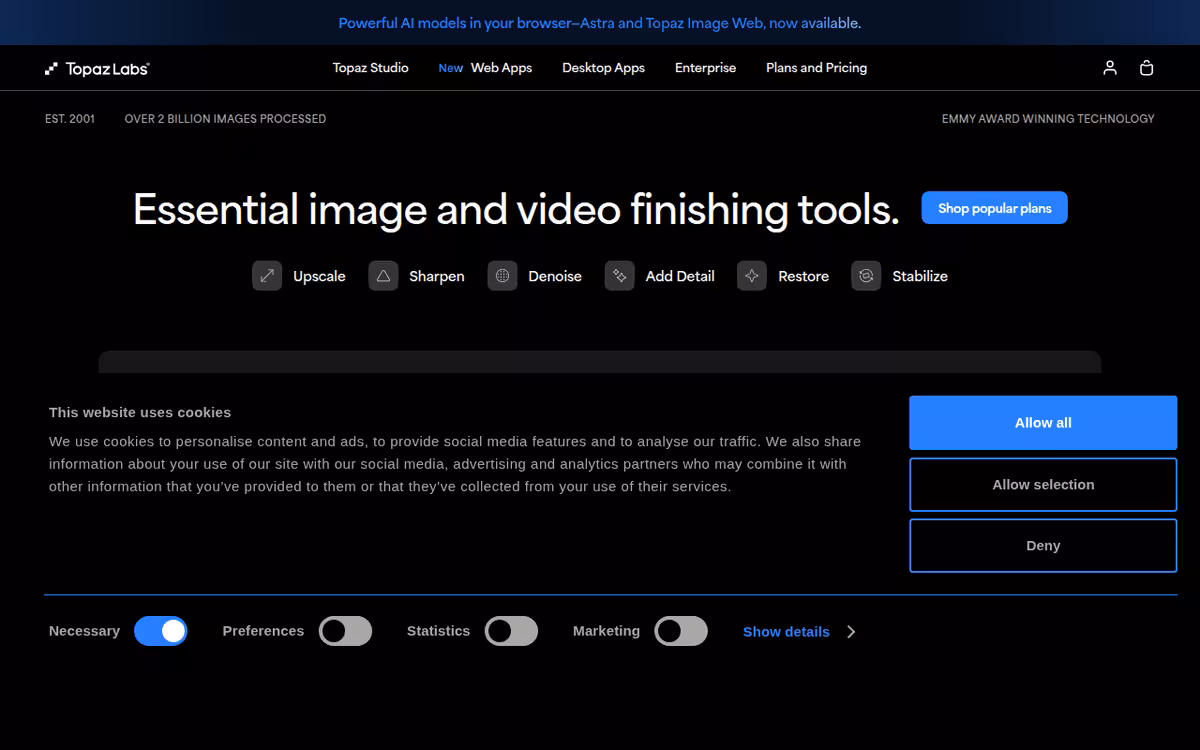Expand Show details in cookie banner
This screenshot has height=750, width=1200.
[786, 632]
